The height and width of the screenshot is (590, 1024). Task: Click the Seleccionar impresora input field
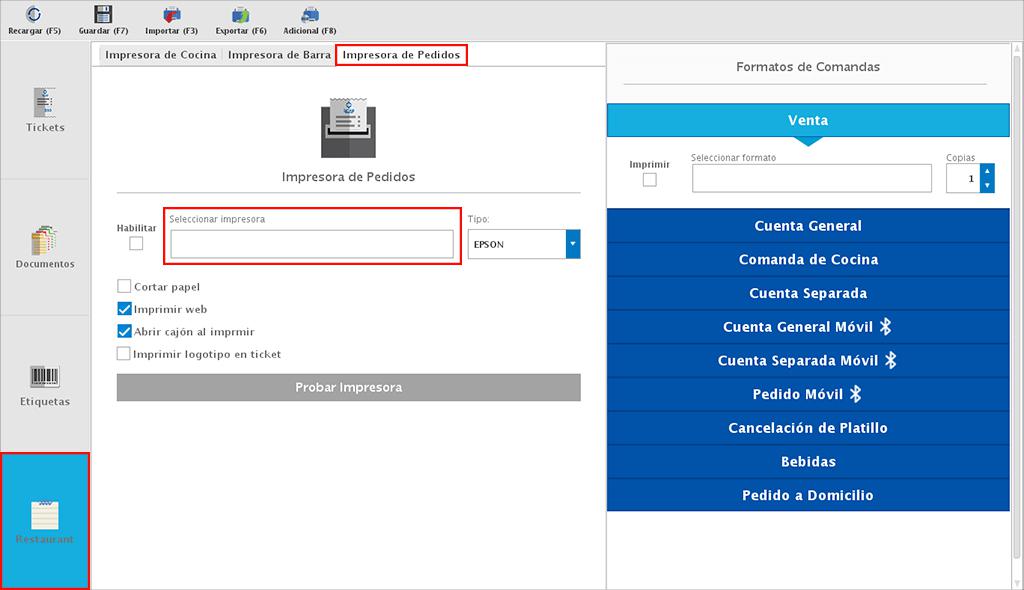[311, 244]
